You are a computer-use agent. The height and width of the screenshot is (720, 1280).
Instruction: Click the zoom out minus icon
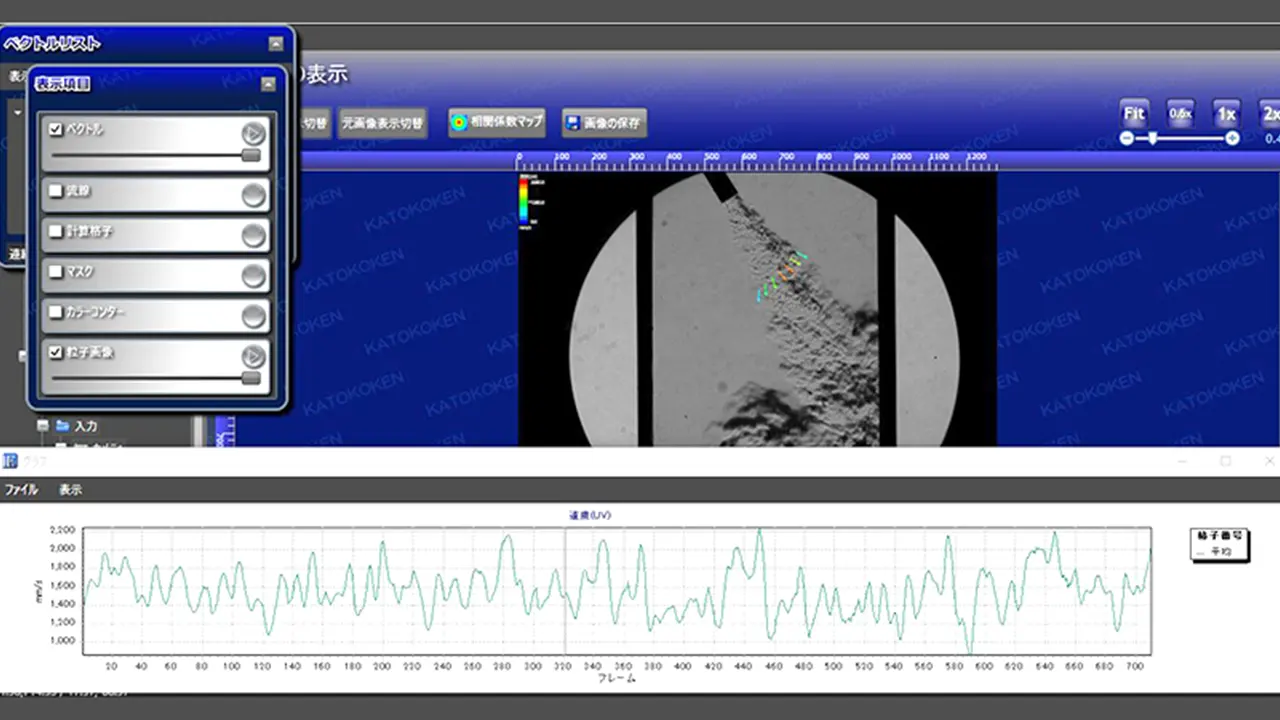[1127, 138]
